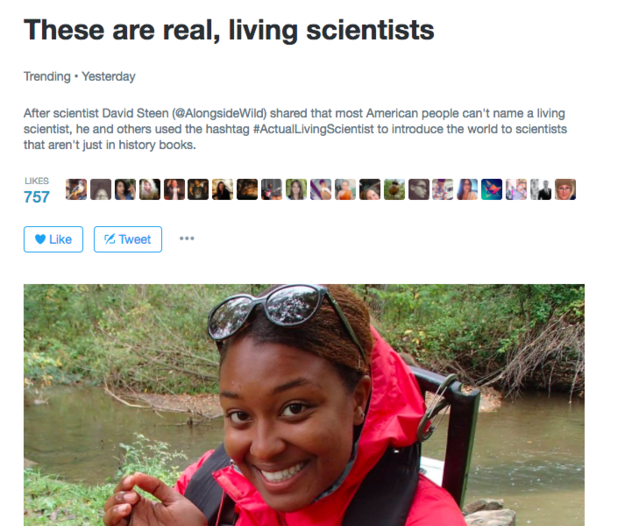This screenshot has height=526, width=639.
Task: Click the Trending label under the title
Action: 47,77
